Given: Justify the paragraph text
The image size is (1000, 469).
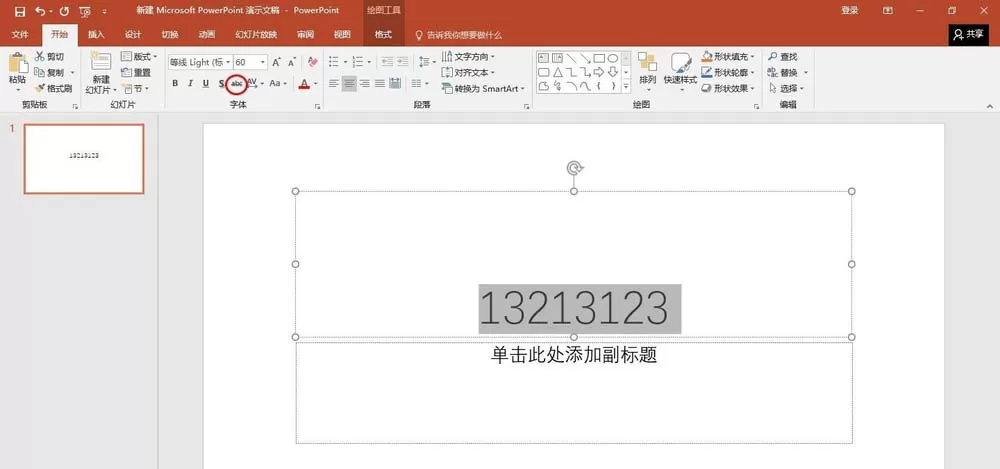Looking at the screenshot, I should (x=380, y=84).
